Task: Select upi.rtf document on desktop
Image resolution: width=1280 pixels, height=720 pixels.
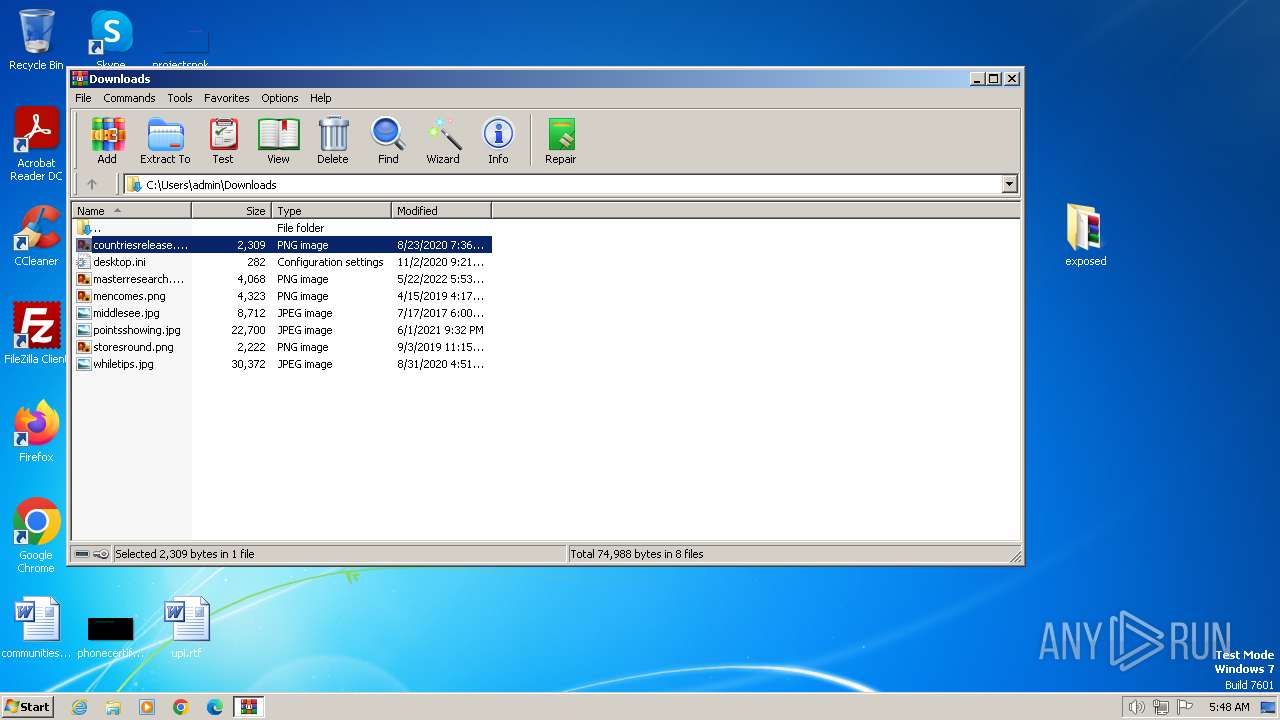Action: click(186, 627)
